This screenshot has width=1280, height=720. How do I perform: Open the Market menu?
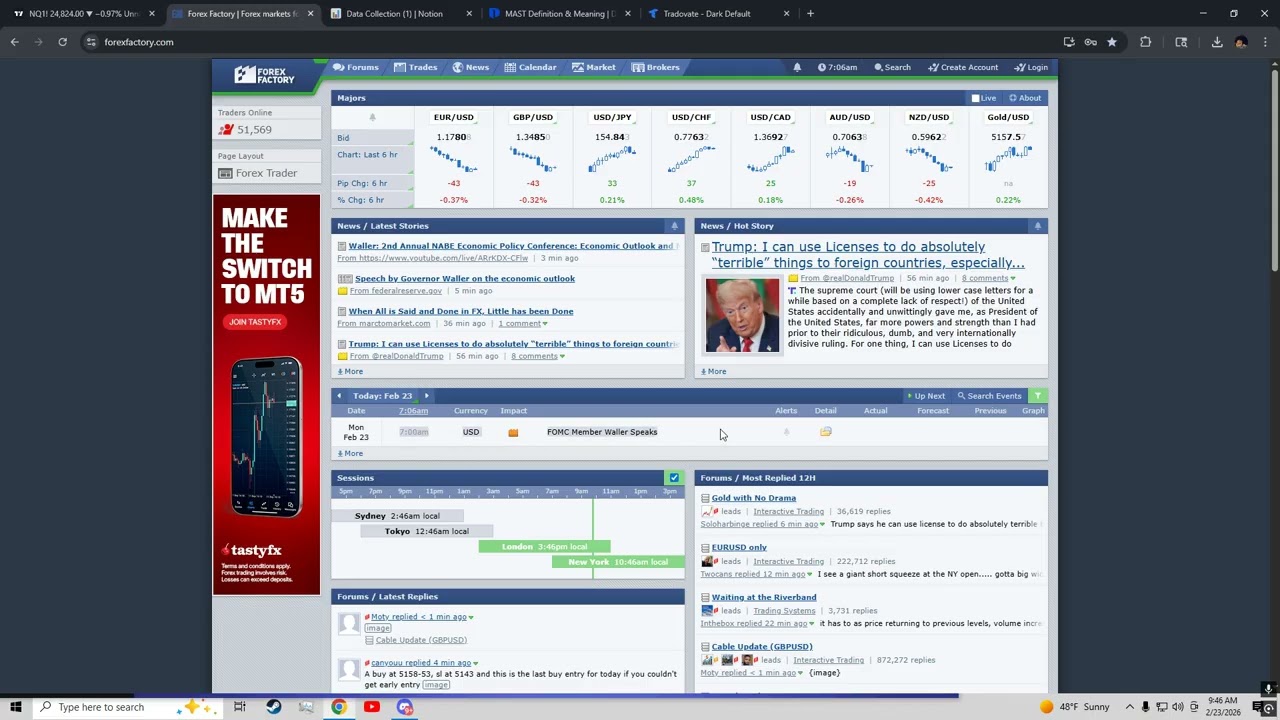594,67
